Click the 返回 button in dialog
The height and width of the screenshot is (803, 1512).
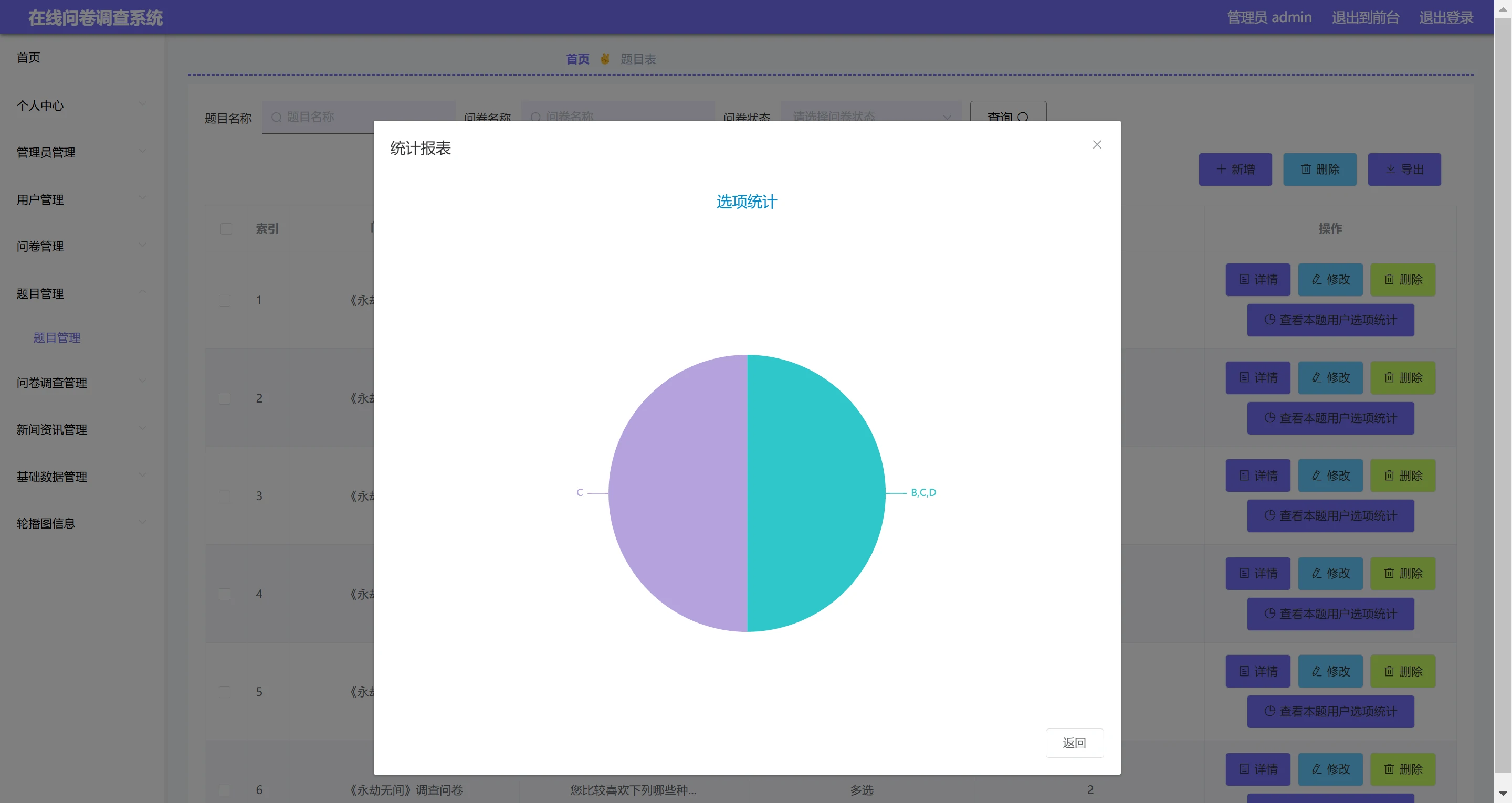click(1074, 743)
